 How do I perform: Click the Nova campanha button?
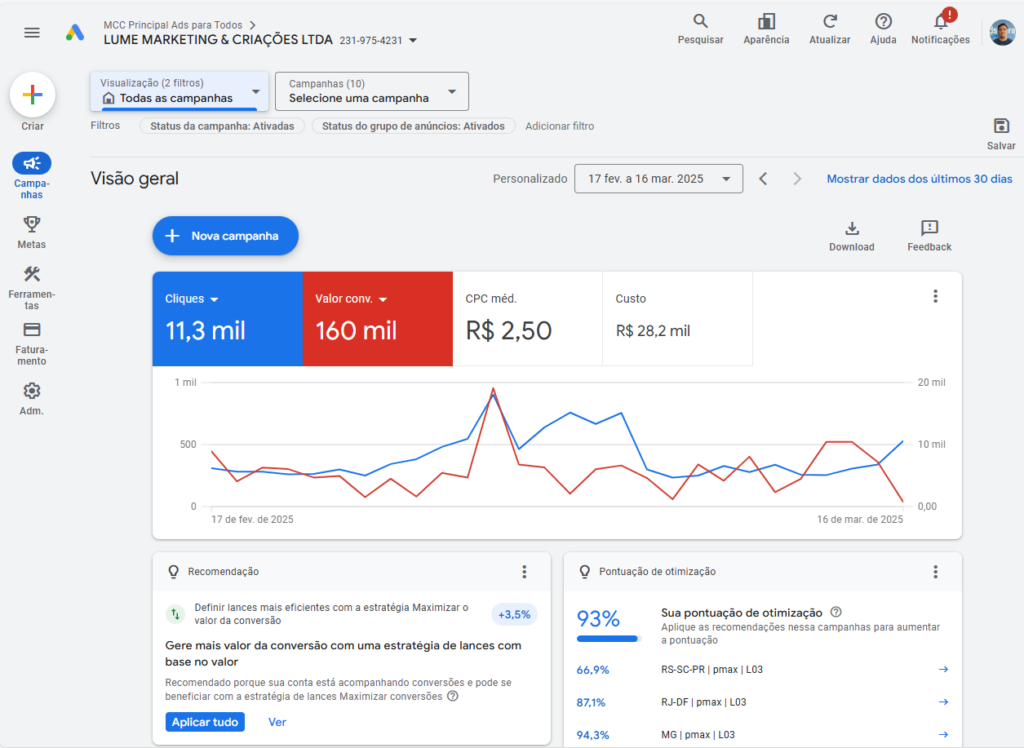pyautogui.click(x=225, y=236)
